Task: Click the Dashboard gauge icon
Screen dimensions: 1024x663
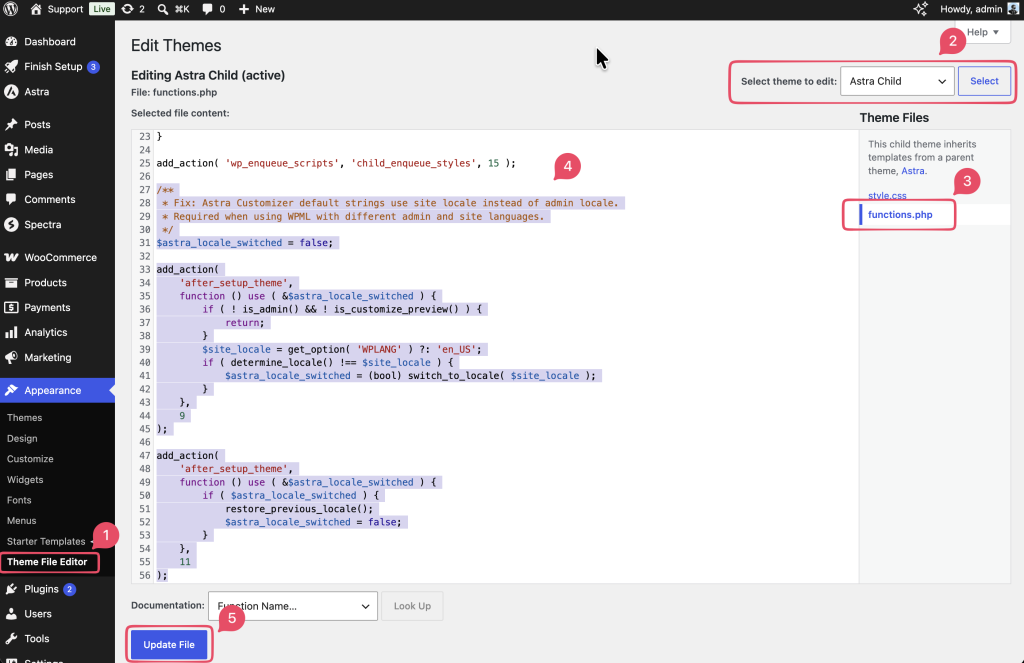Action: [x=11, y=42]
